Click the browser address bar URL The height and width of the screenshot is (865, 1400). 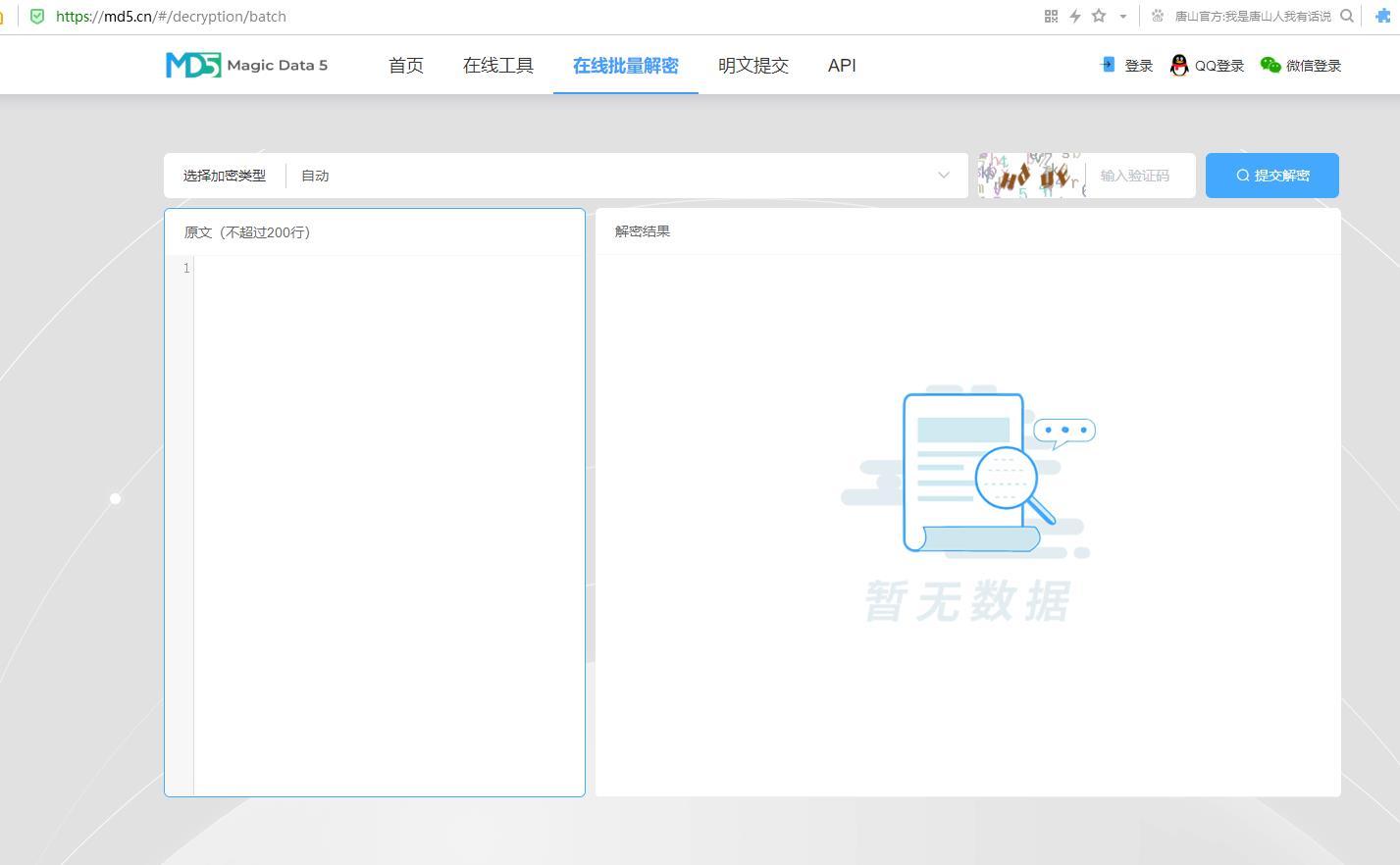[172, 17]
